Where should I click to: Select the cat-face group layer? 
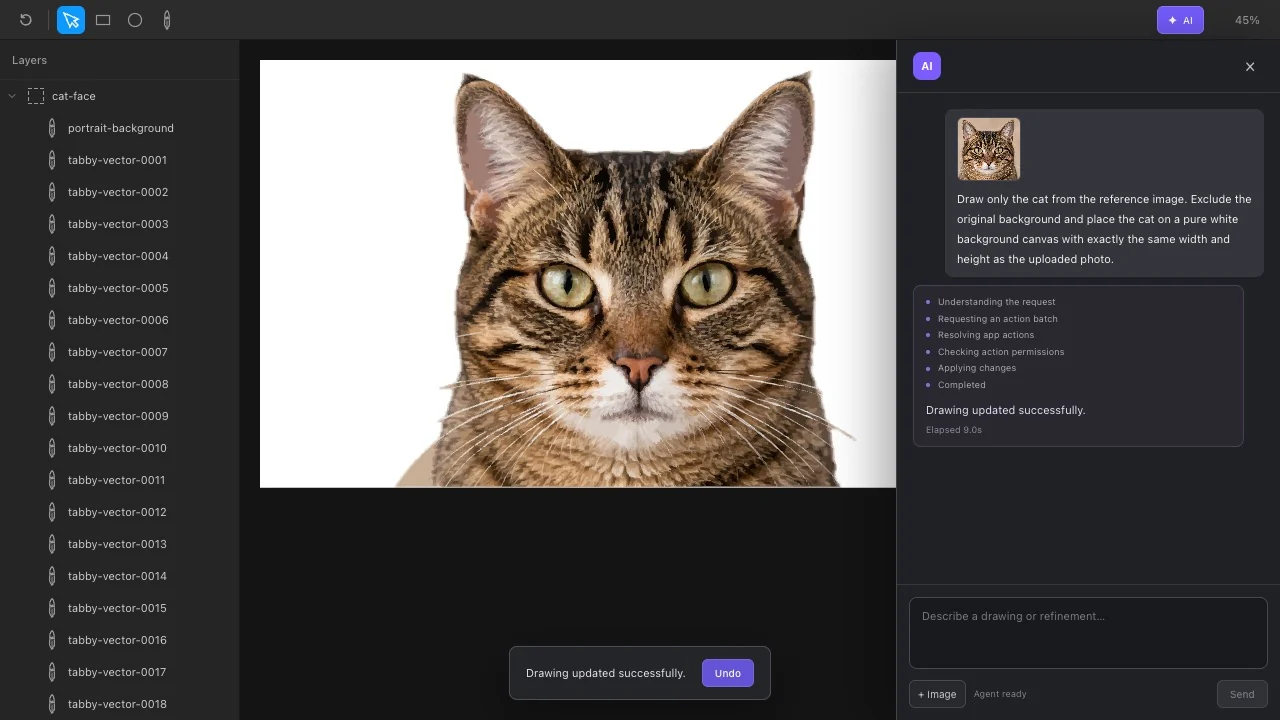click(120, 96)
